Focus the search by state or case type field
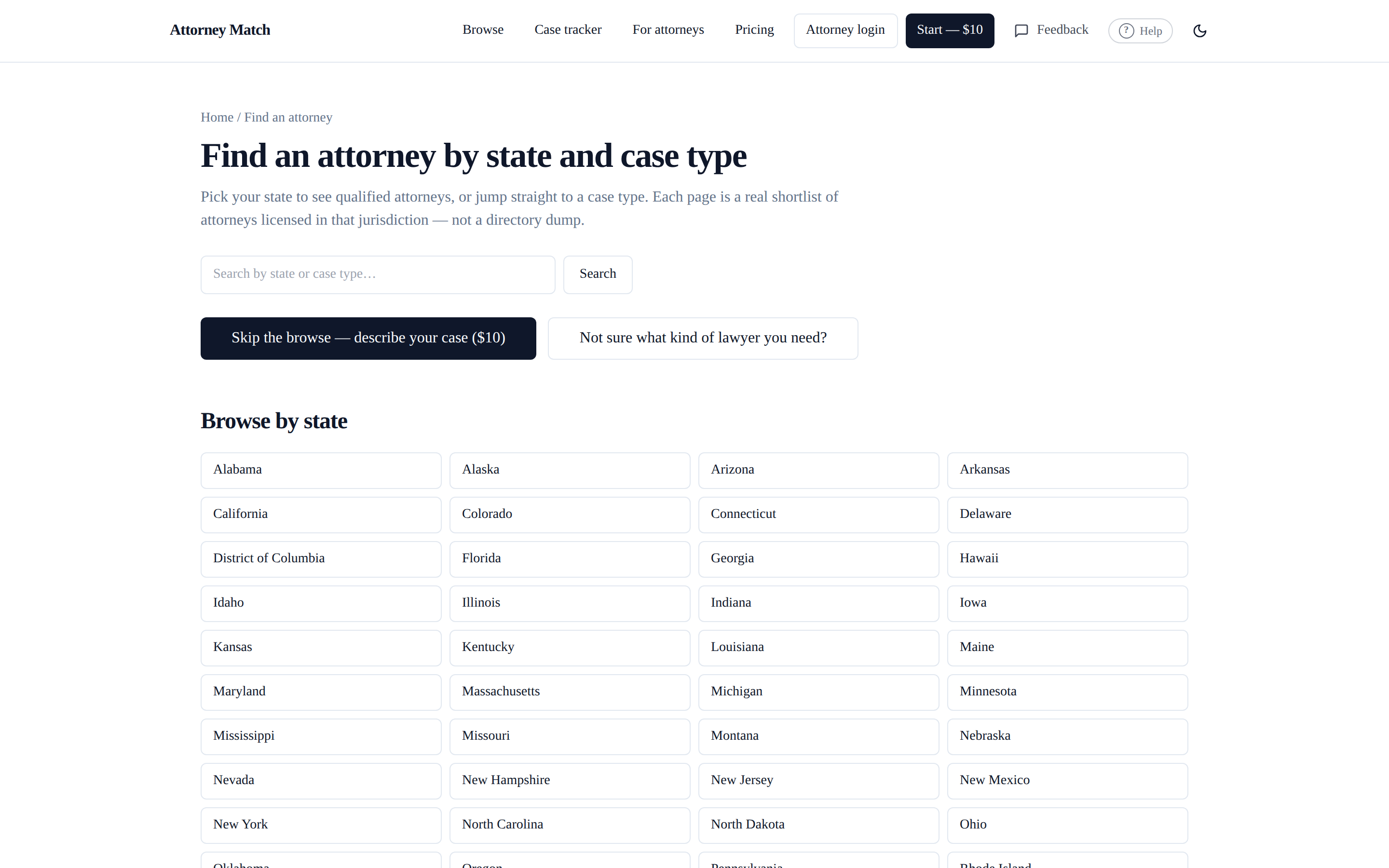Screen dimensions: 1389x868 pos(378,274)
